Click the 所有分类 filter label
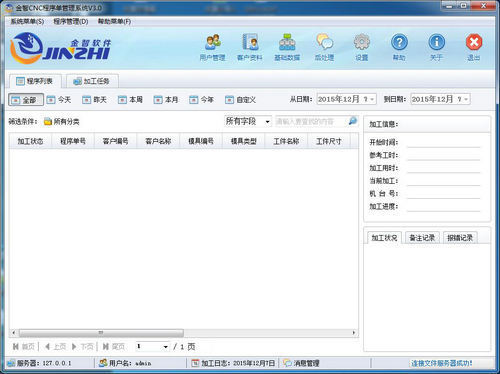Image resolution: width=500 pixels, height=374 pixels. [66, 122]
